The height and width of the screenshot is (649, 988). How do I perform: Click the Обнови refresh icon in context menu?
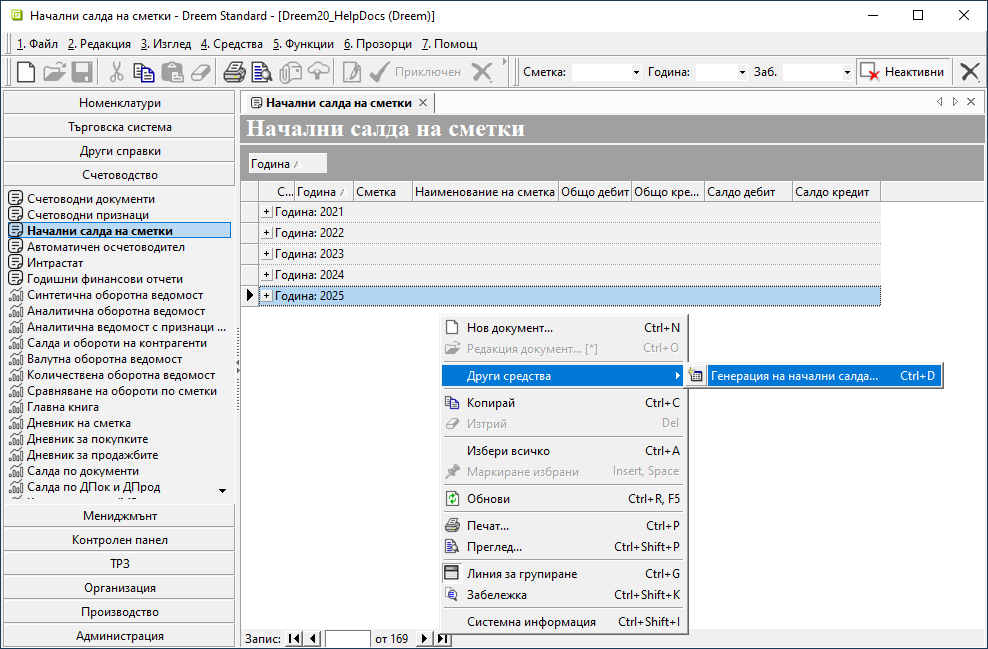(452, 499)
